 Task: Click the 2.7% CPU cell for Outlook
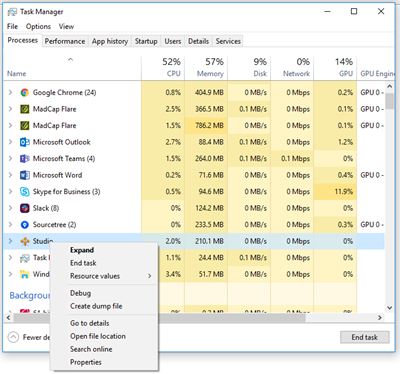(163, 142)
